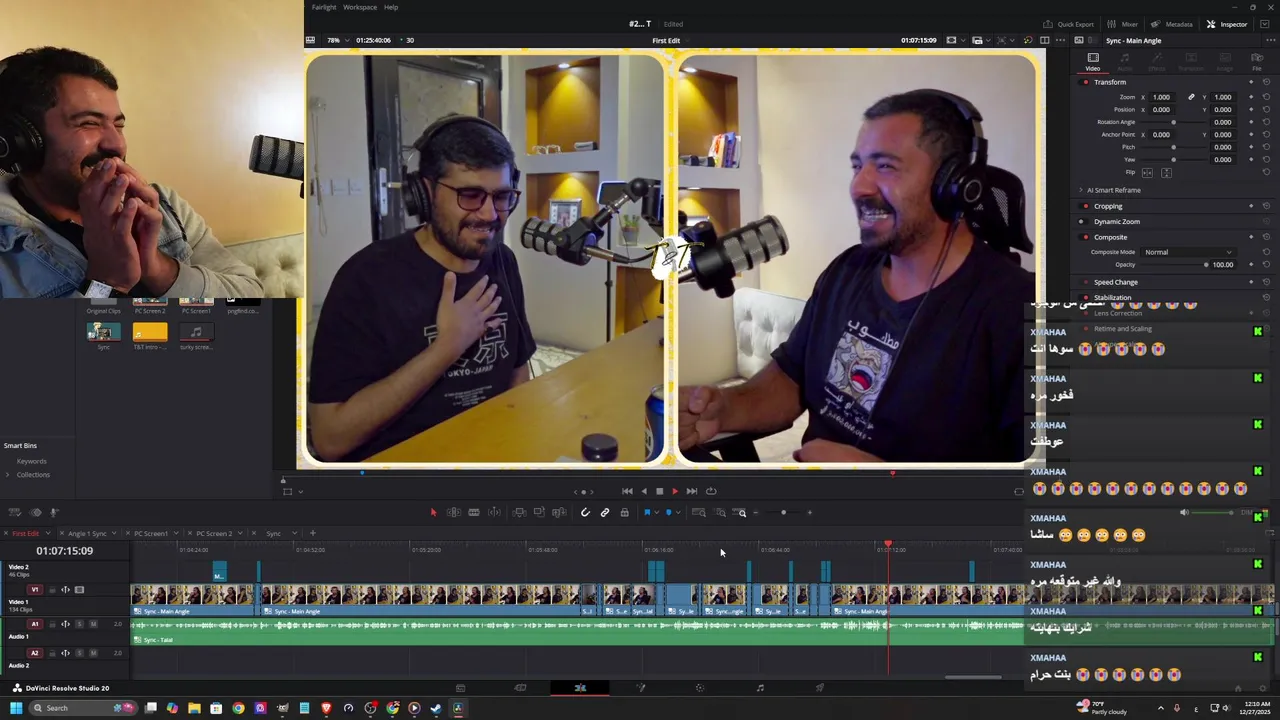
Task: Click the zoom-out minus icon
Action: (756, 512)
